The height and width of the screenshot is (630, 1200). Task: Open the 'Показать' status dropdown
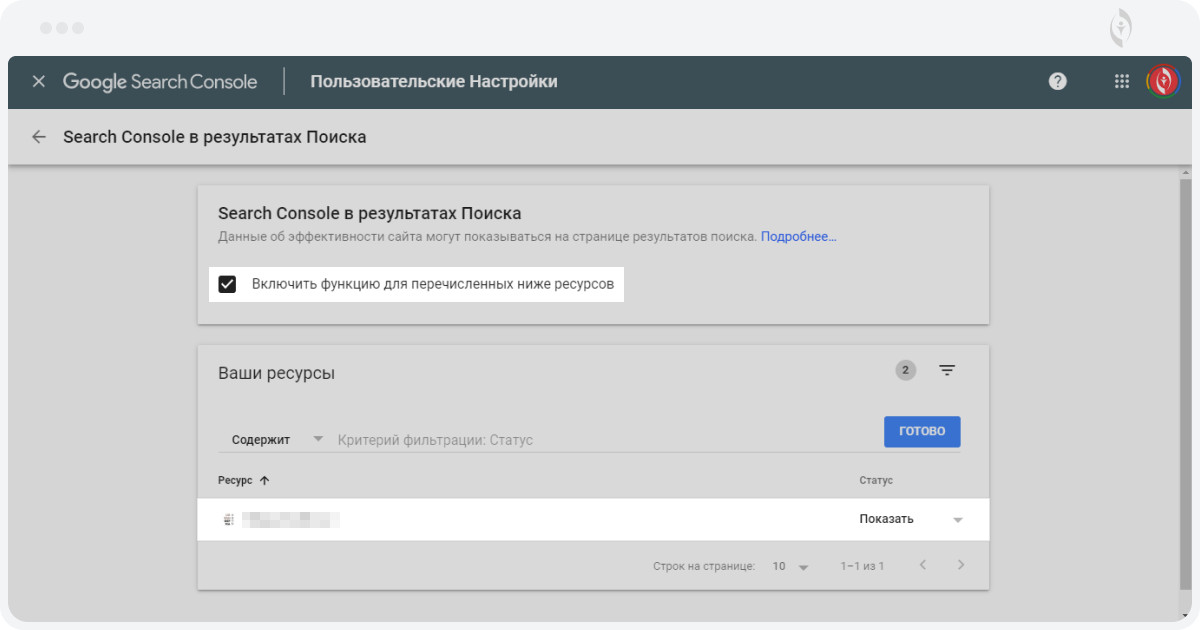(911, 519)
